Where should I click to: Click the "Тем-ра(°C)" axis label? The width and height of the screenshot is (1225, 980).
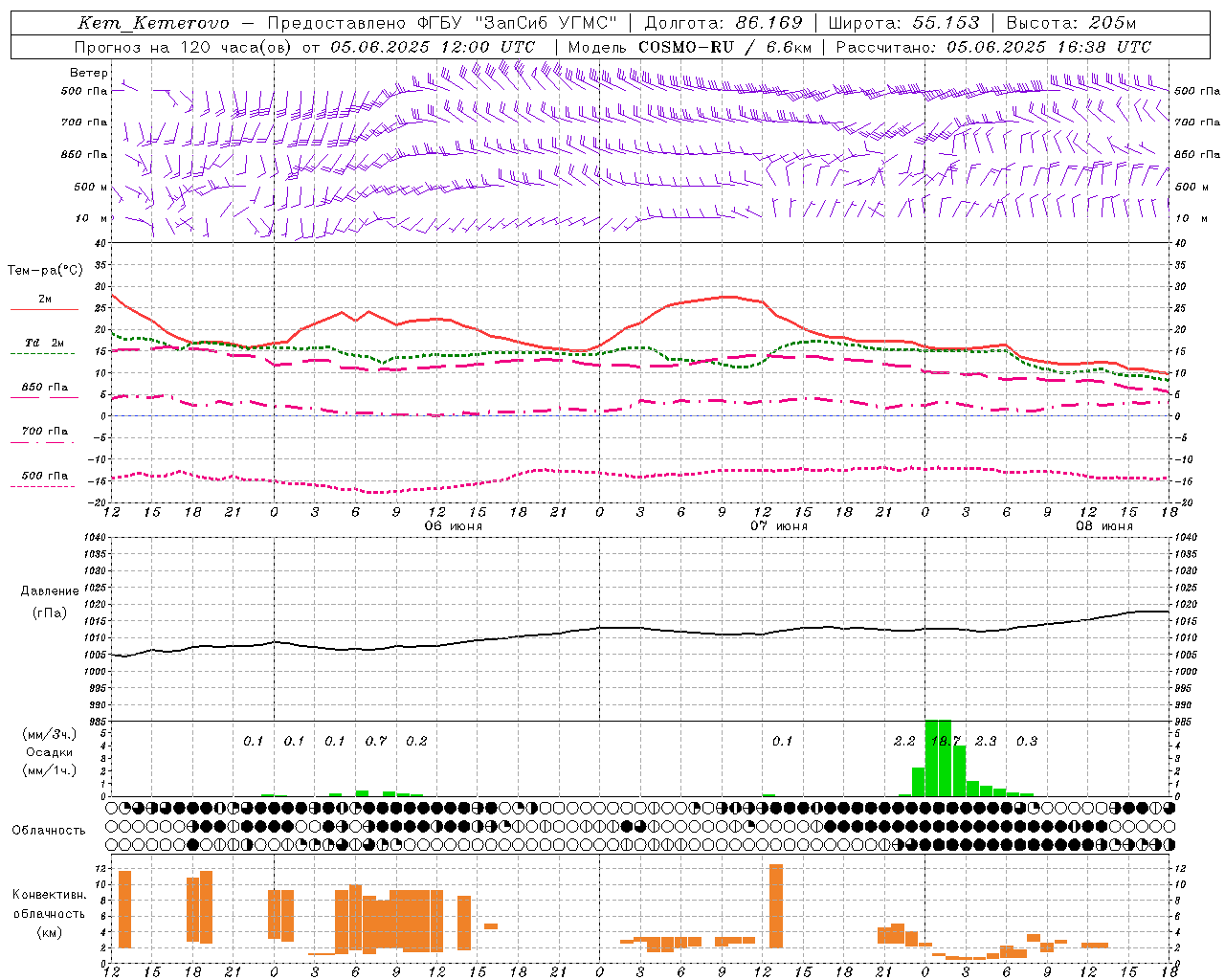(46, 271)
